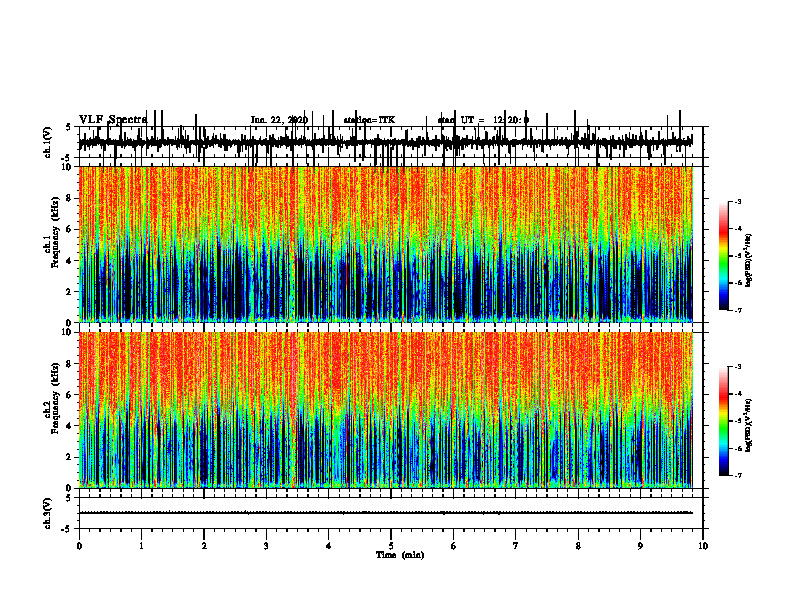The image size is (792, 612).
Task: Click the "3" tick on the time axis
Action: click(266, 546)
